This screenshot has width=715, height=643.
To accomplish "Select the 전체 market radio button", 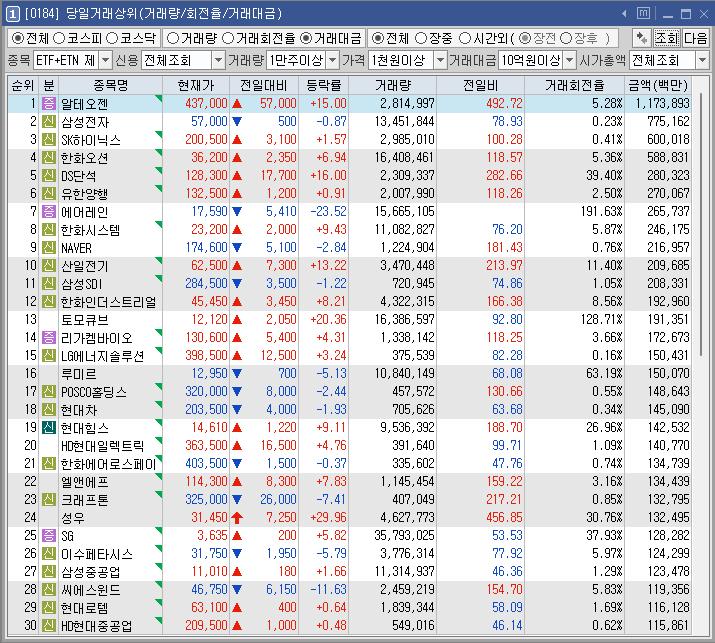I will pos(18,38).
